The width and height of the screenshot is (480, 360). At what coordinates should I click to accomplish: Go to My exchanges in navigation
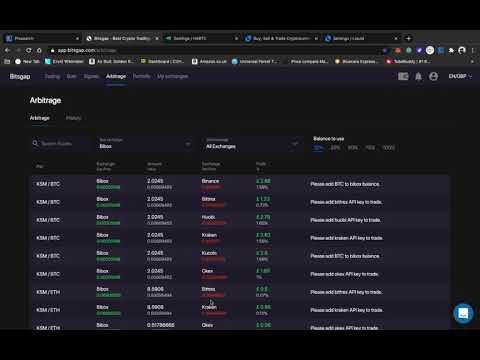click(x=173, y=76)
